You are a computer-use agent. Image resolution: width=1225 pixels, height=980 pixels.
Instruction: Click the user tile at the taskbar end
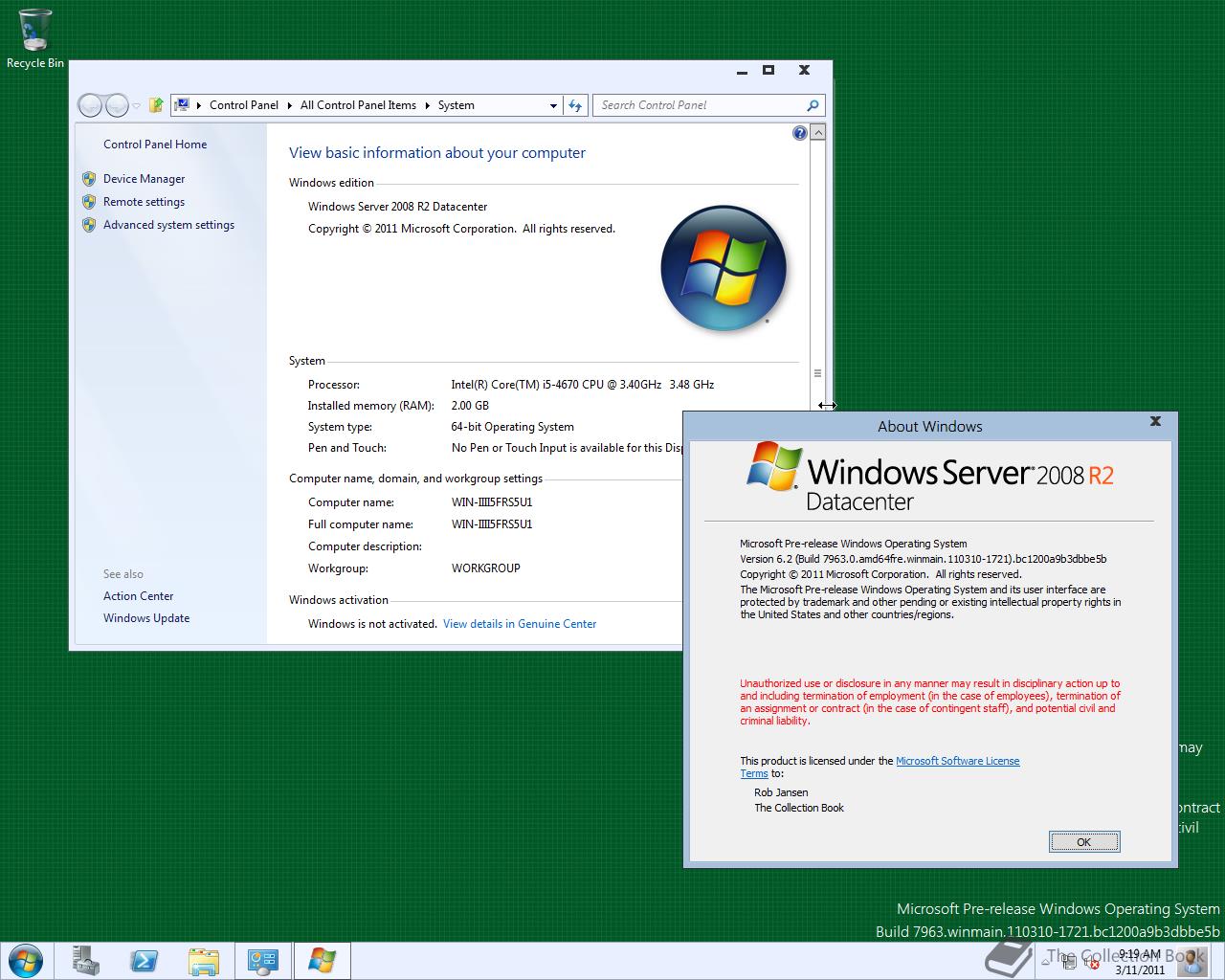pyautogui.click(x=1192, y=961)
